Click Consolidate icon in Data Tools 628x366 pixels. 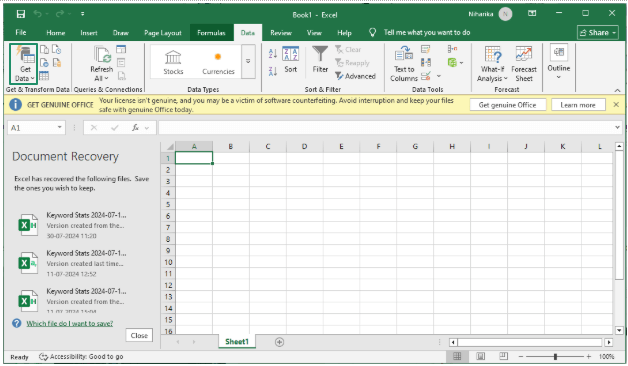coord(452,49)
